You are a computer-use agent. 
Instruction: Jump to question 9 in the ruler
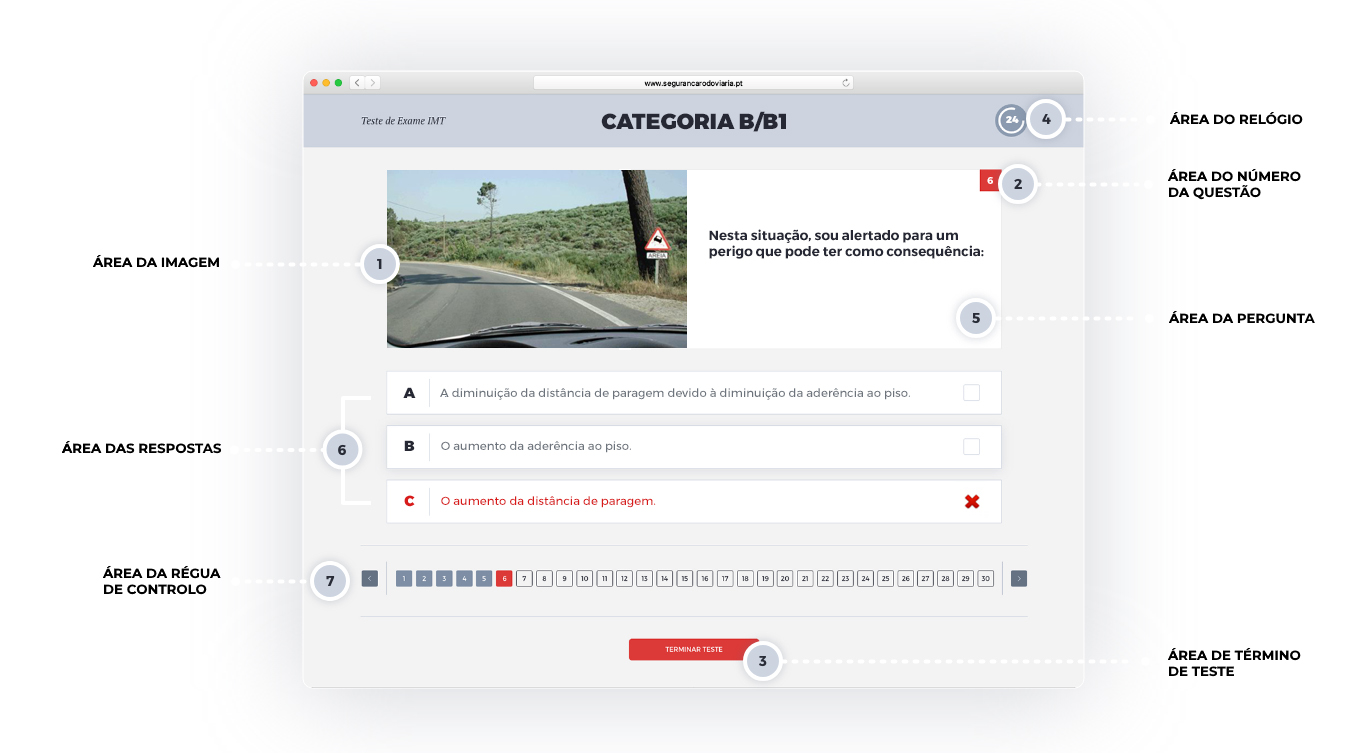point(564,578)
